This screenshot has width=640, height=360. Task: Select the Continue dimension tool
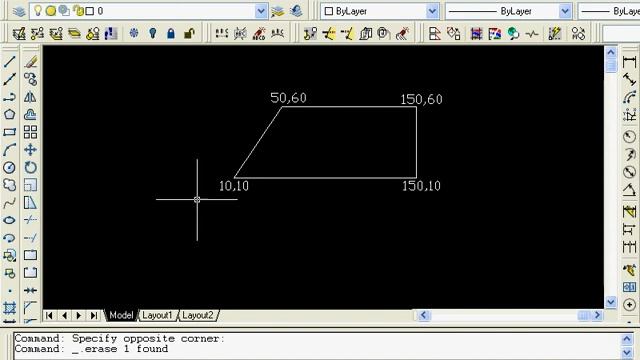click(x=629, y=247)
